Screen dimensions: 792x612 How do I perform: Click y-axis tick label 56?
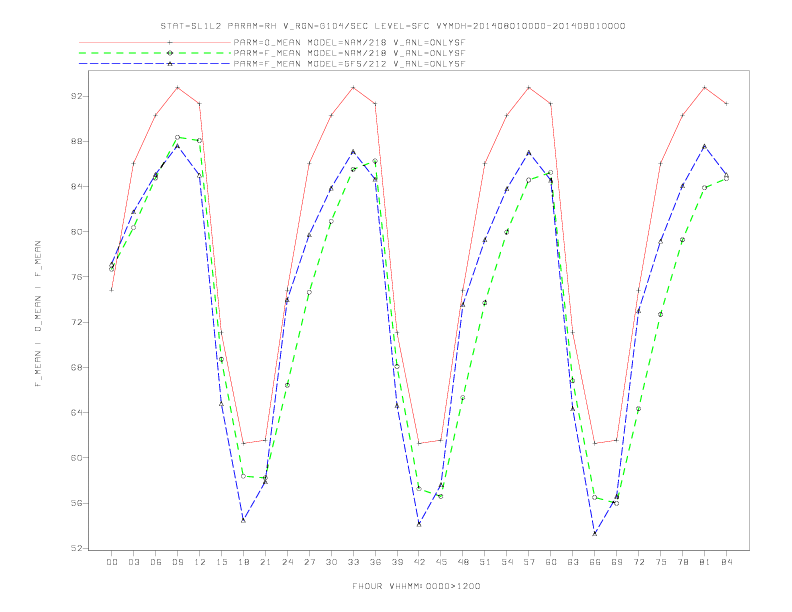76,503
